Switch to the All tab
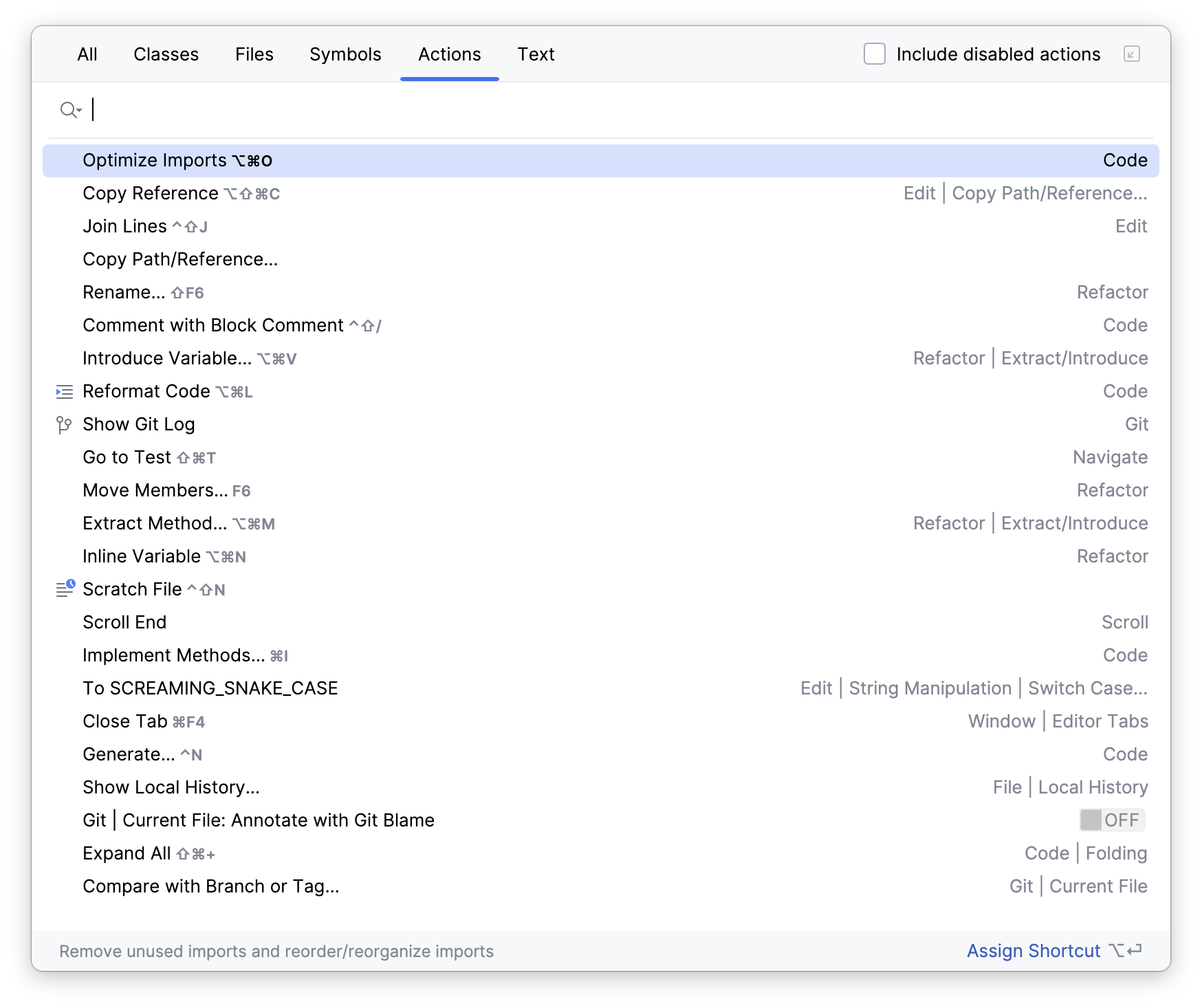This screenshot has height=1008, width=1202. [87, 54]
